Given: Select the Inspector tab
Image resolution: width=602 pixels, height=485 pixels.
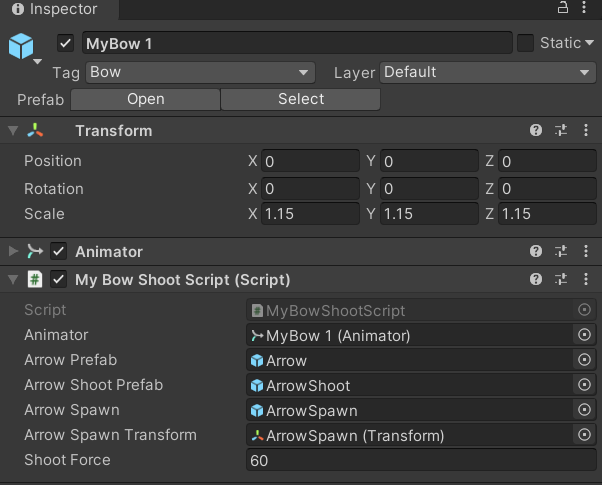Looking at the screenshot, I should [x=56, y=10].
